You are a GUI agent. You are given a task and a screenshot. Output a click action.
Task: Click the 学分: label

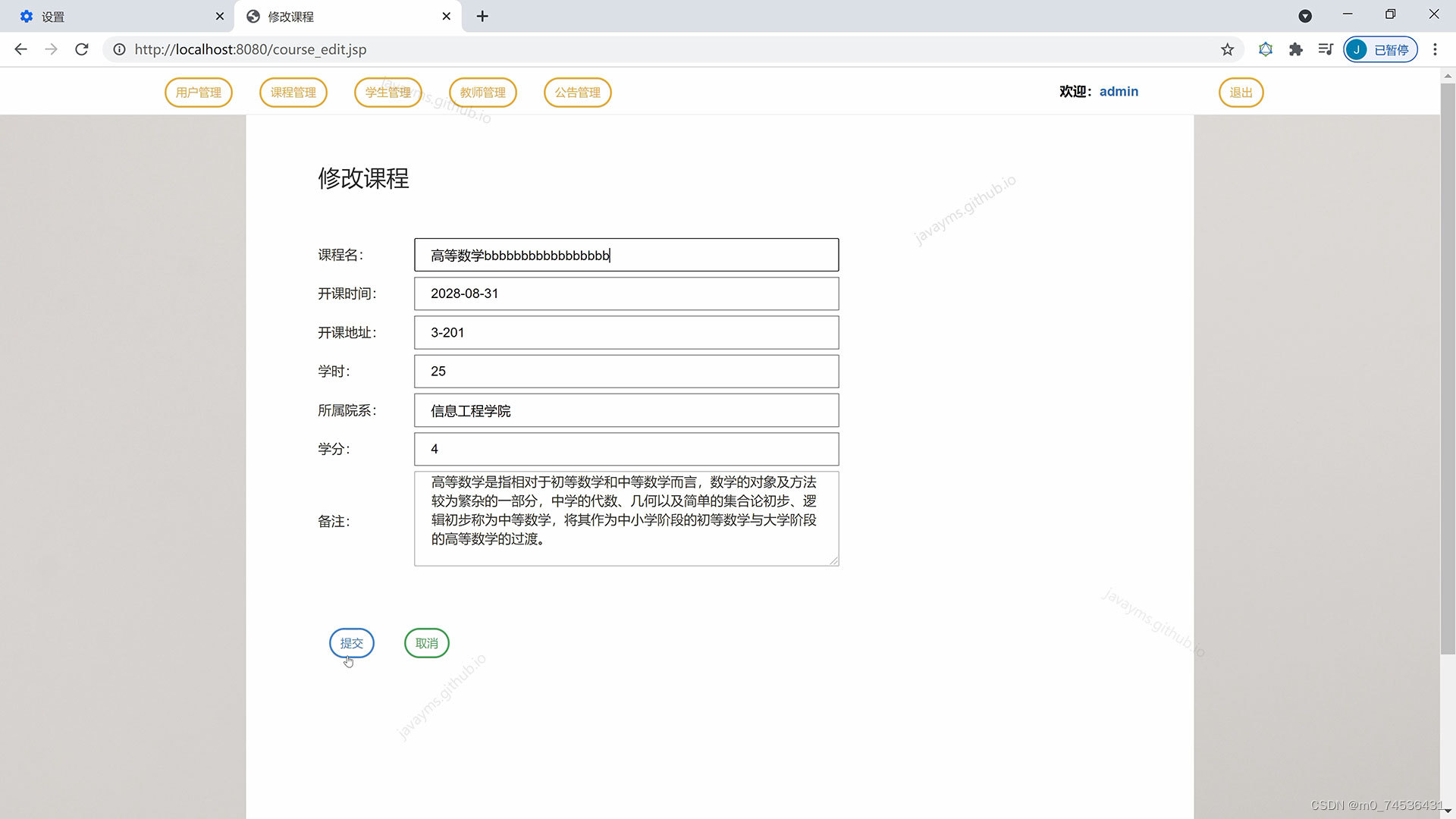tap(334, 449)
